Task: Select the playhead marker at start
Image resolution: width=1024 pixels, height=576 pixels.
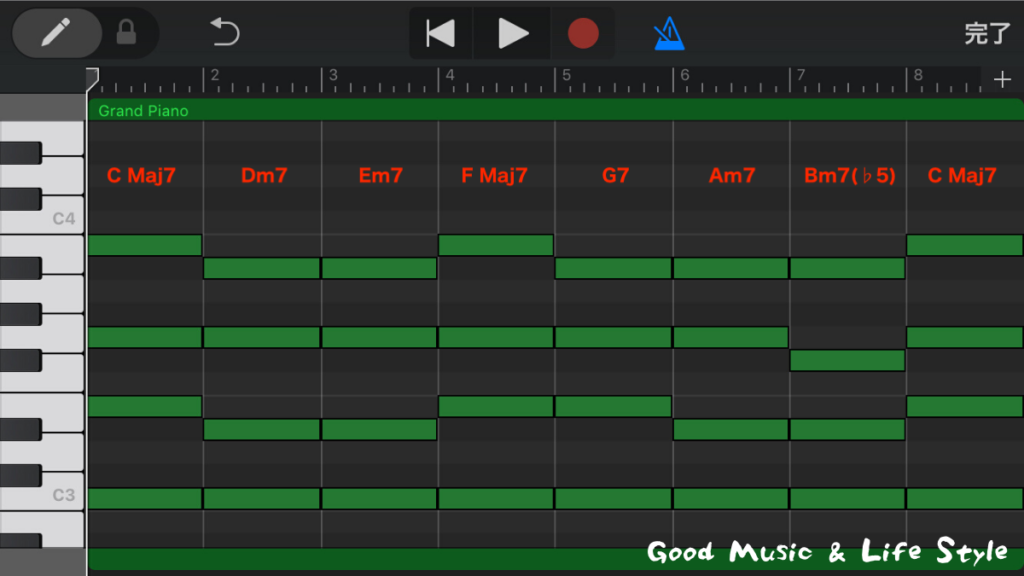Action: tap(92, 79)
